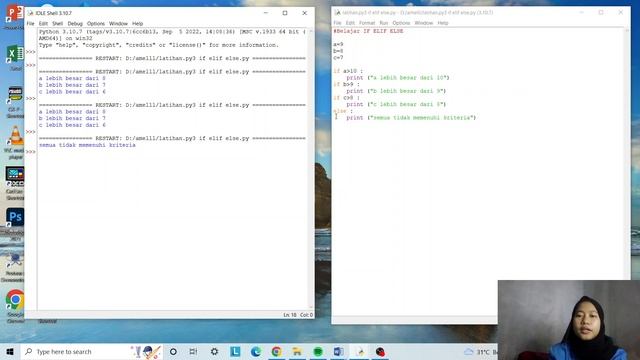Click the line c=7 in editor
The image size is (640, 360).
tap(338, 58)
